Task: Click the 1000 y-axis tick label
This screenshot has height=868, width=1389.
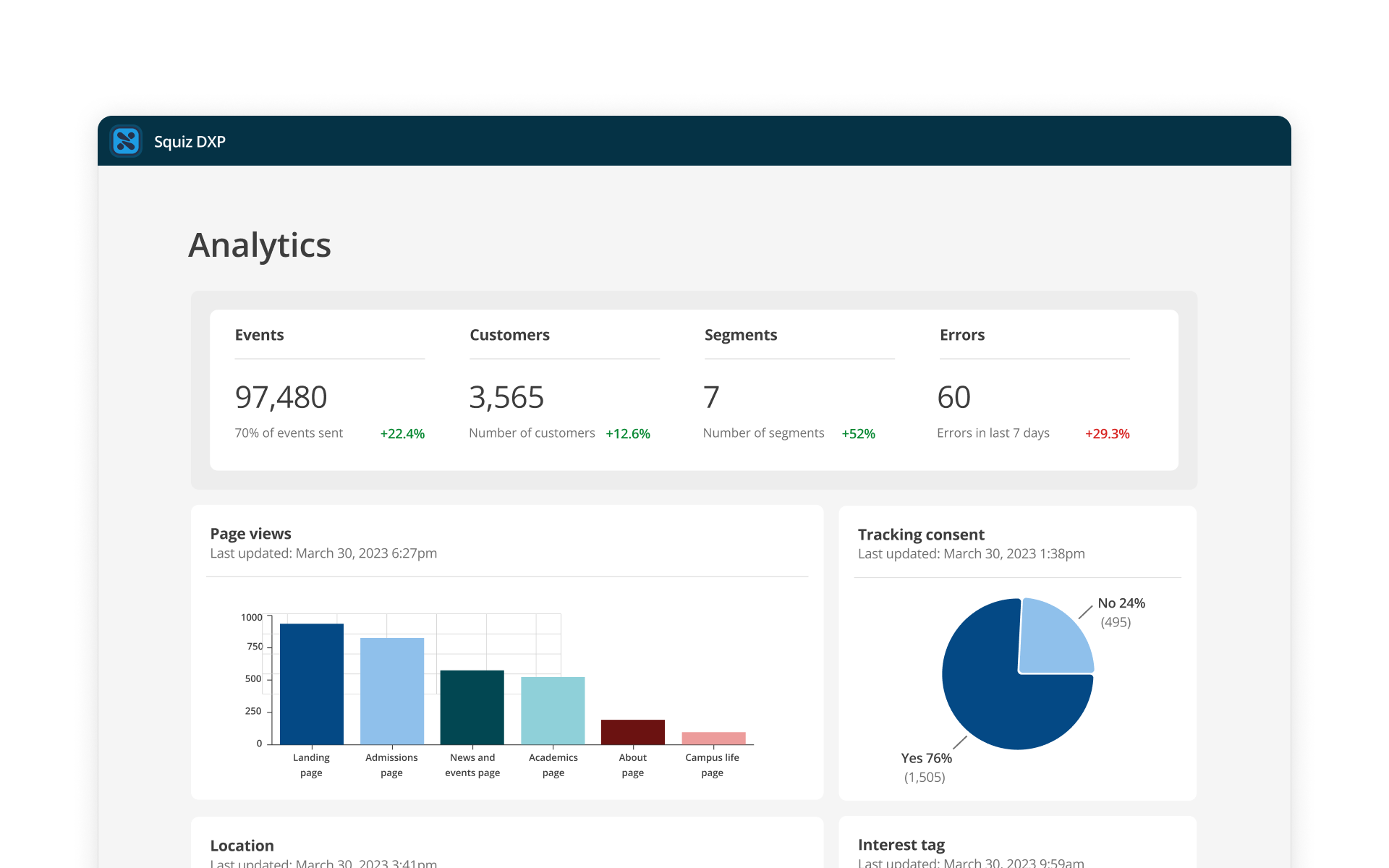Action: pos(252,617)
